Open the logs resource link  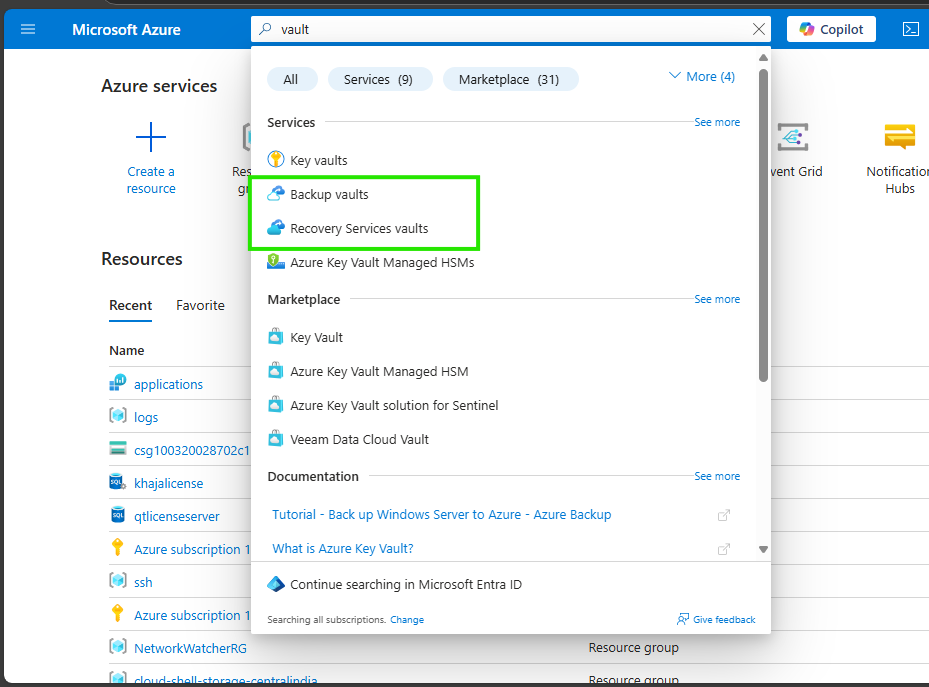pyautogui.click(x=146, y=417)
